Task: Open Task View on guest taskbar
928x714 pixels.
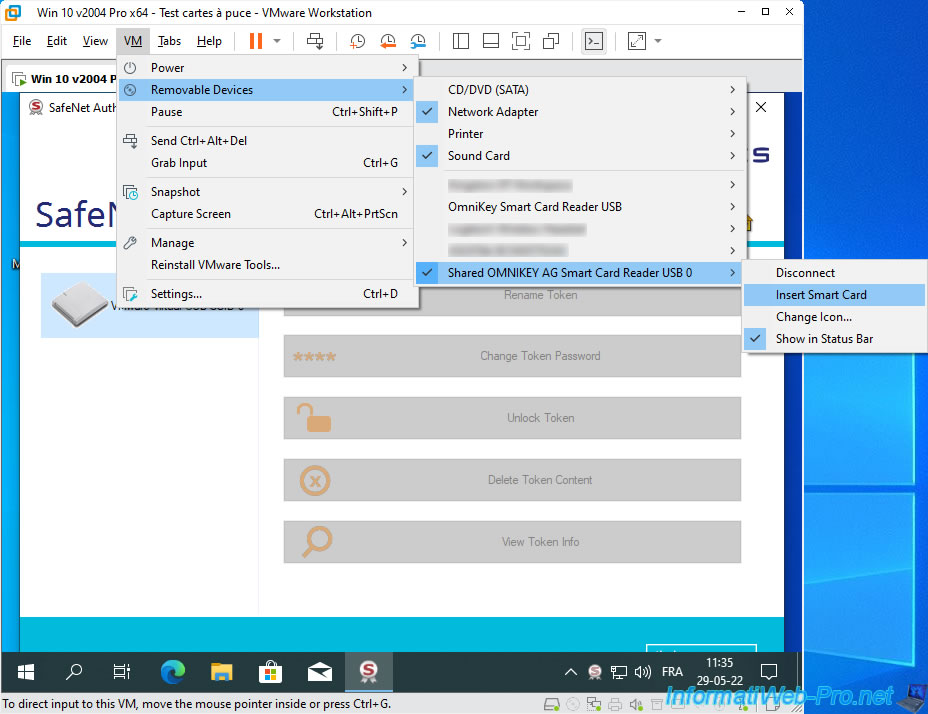Action: point(122,671)
